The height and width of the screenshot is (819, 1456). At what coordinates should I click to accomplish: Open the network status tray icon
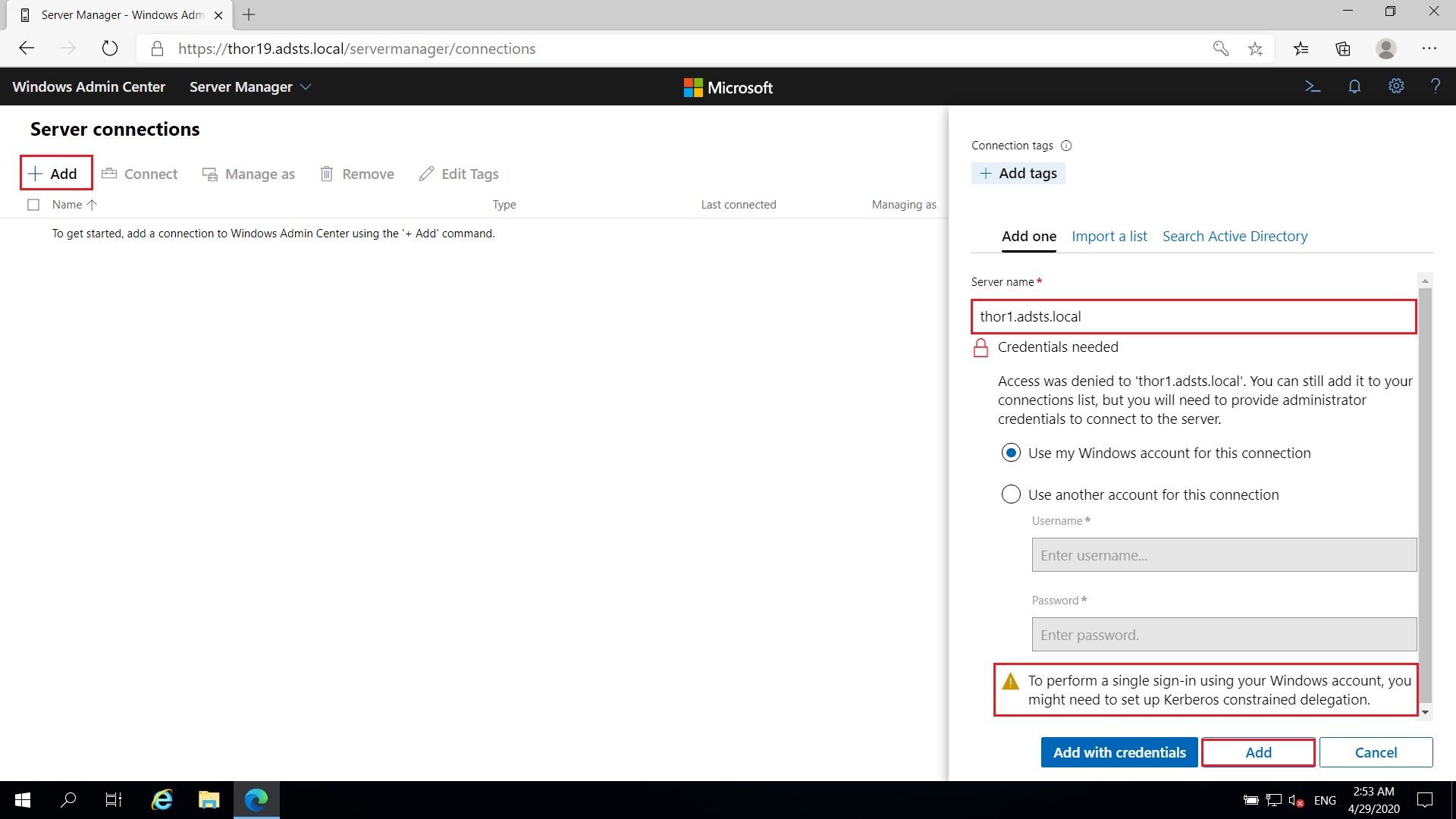[1274, 800]
